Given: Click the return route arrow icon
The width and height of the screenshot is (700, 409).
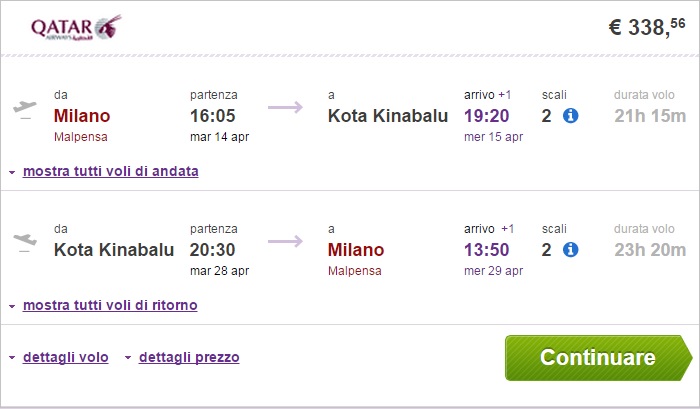Looking at the screenshot, I should (x=285, y=241).
